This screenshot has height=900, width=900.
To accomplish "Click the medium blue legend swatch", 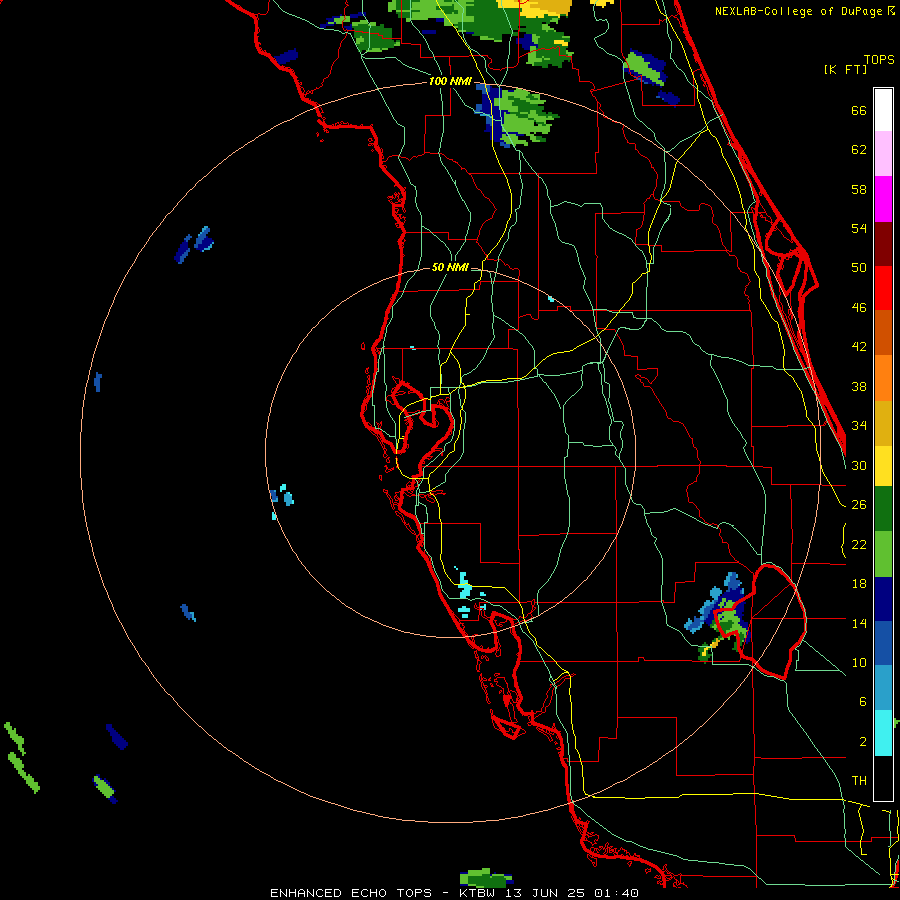I will coord(883,643).
